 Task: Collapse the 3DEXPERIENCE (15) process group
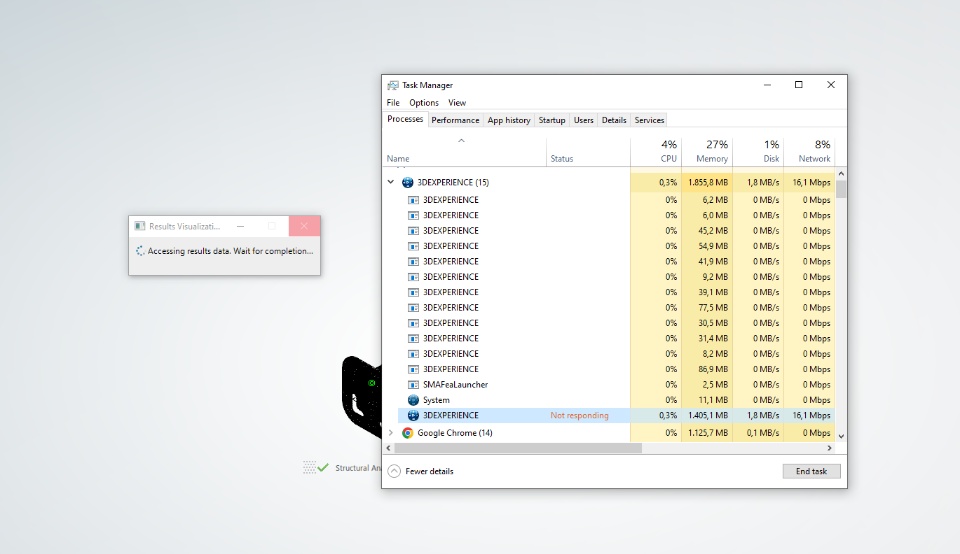point(391,182)
